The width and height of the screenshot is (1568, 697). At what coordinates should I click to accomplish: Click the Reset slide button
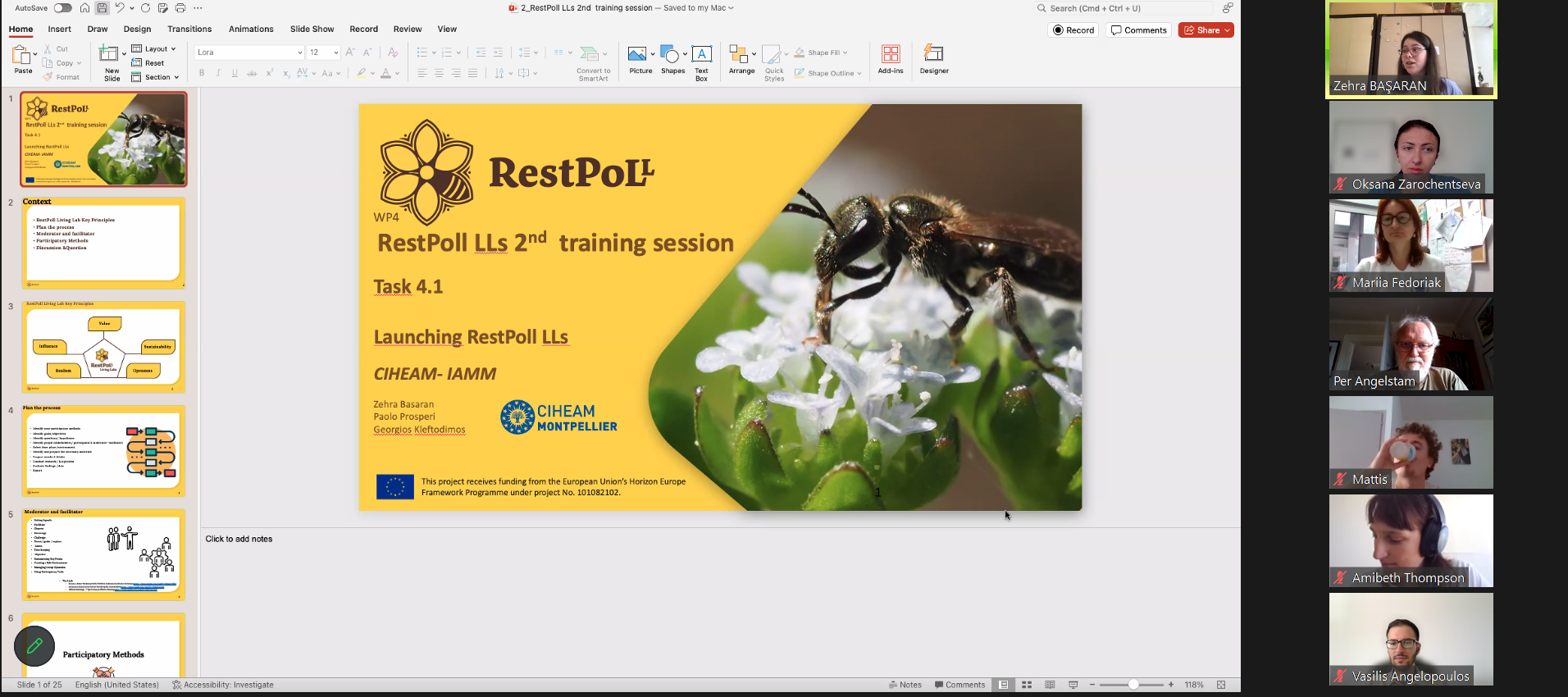(x=148, y=62)
